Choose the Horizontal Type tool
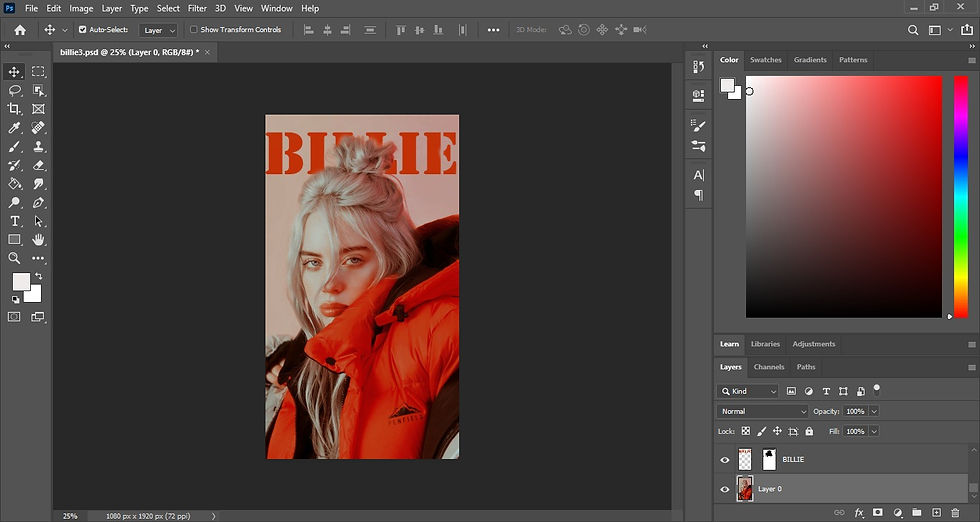980x522 pixels. click(x=15, y=221)
